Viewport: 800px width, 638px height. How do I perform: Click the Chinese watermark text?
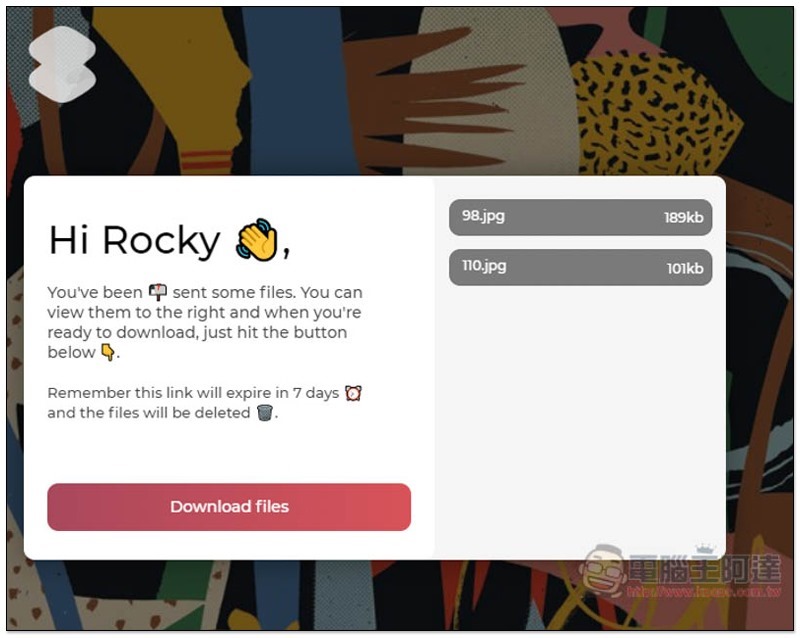(x=705, y=570)
